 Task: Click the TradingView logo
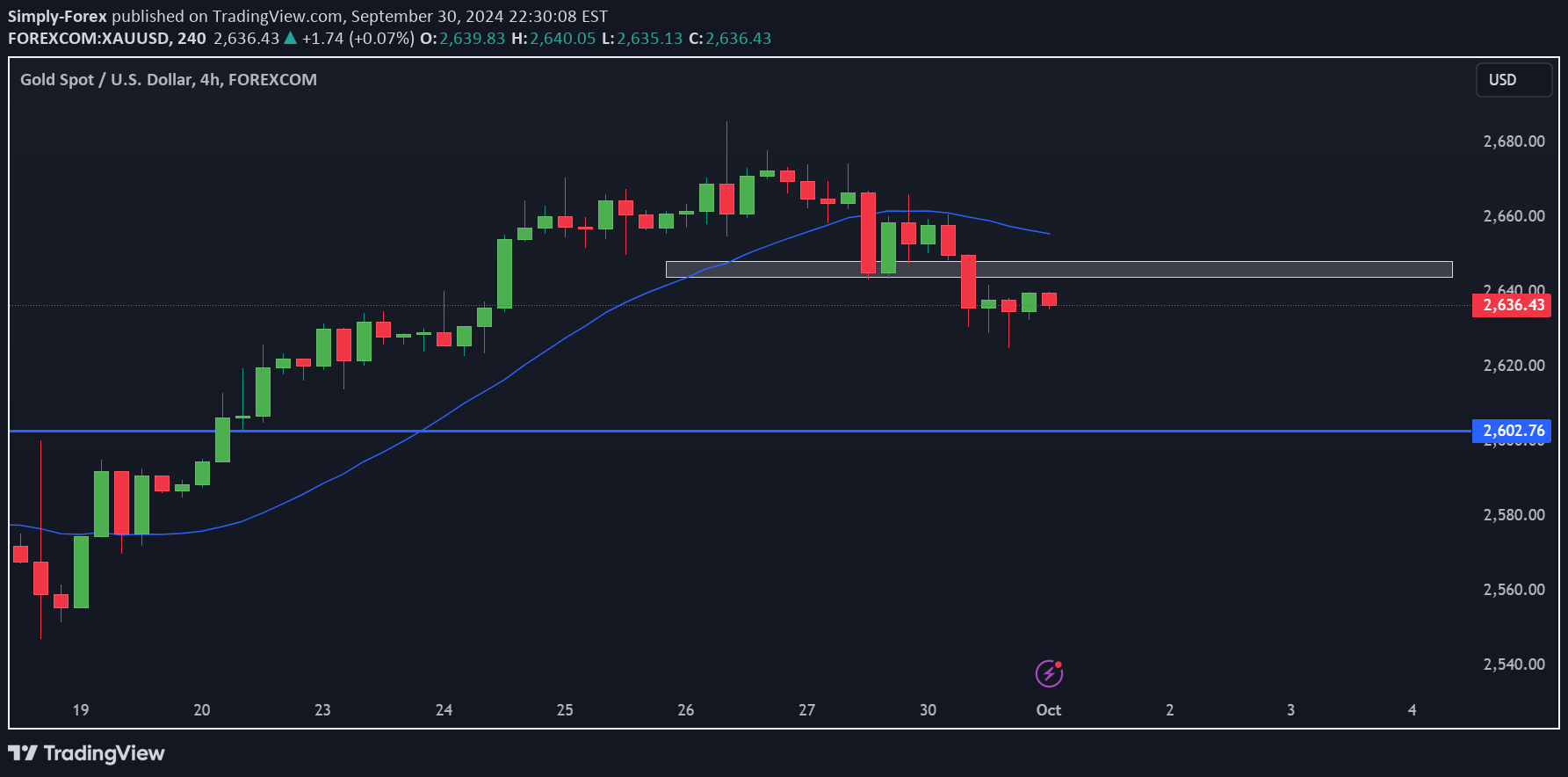(x=86, y=753)
